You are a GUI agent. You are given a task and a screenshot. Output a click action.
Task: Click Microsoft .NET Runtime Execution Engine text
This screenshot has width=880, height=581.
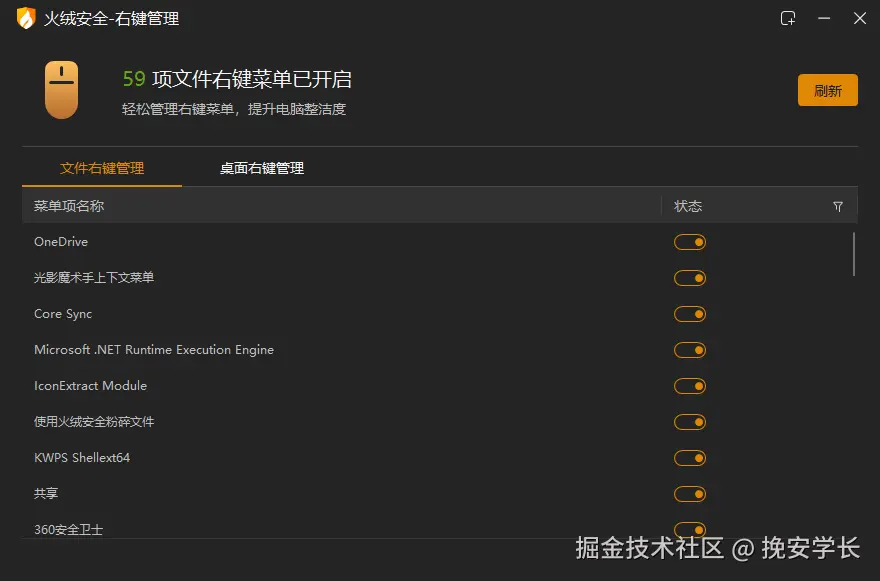(x=154, y=350)
